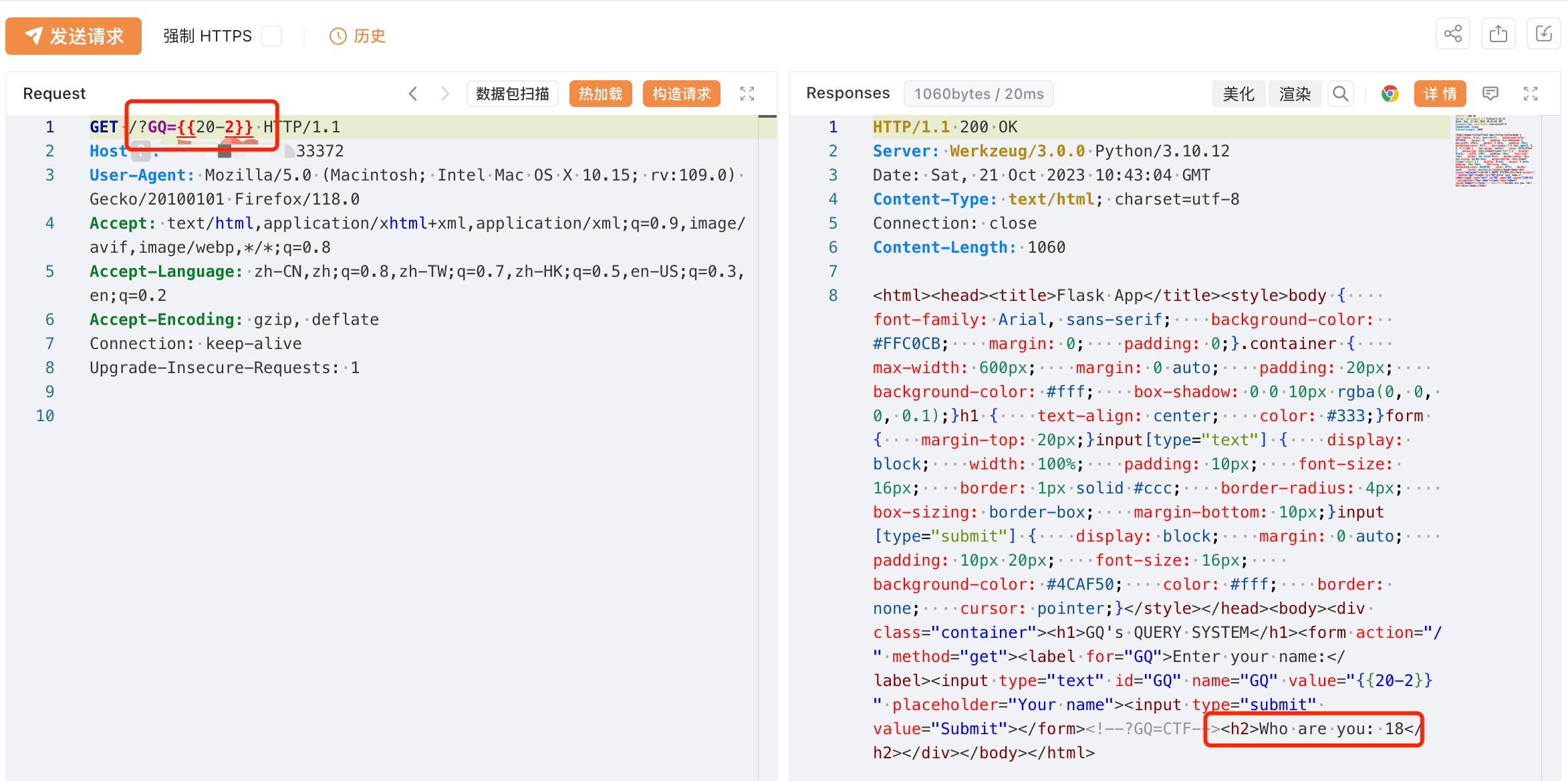The width and height of the screenshot is (1568, 781).
Task: Expand the Request panel to fullscreen
Action: tap(747, 94)
